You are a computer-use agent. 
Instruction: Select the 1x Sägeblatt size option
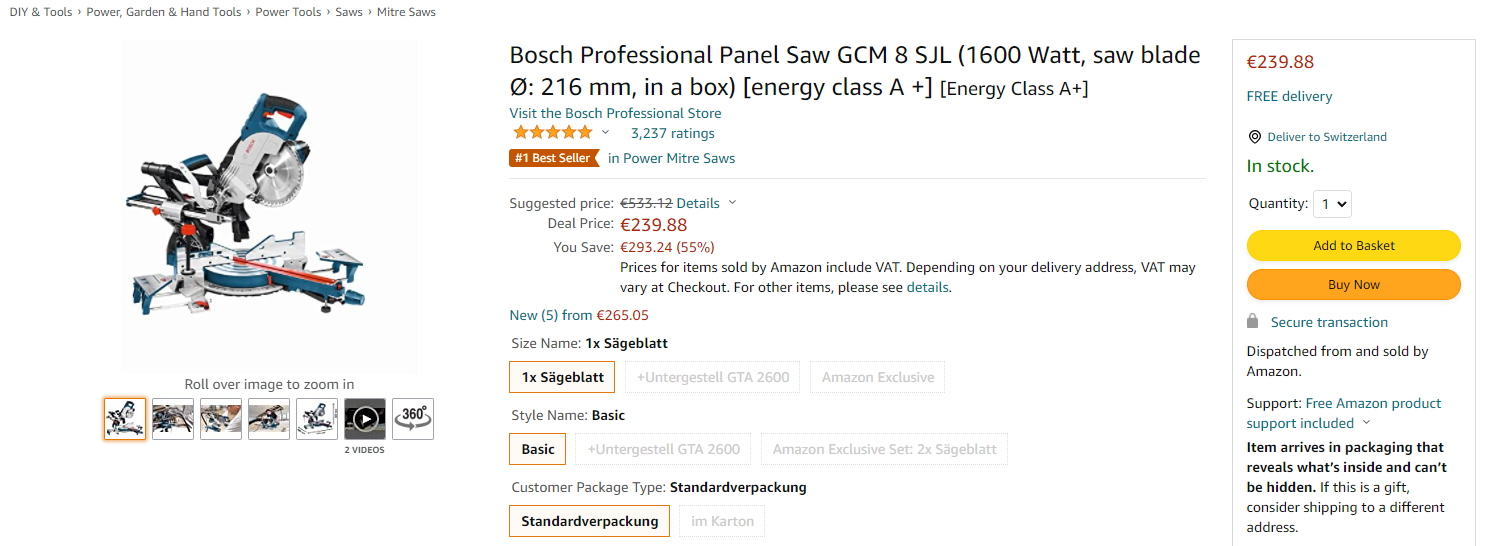pos(562,377)
